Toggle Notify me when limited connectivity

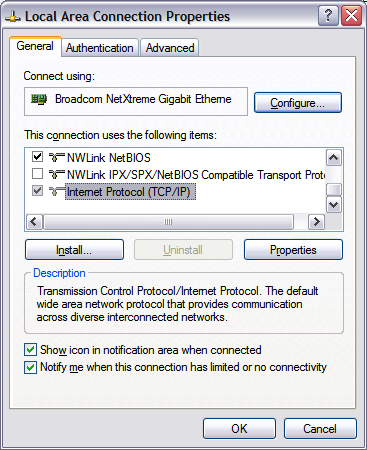pyautogui.click(x=30, y=367)
